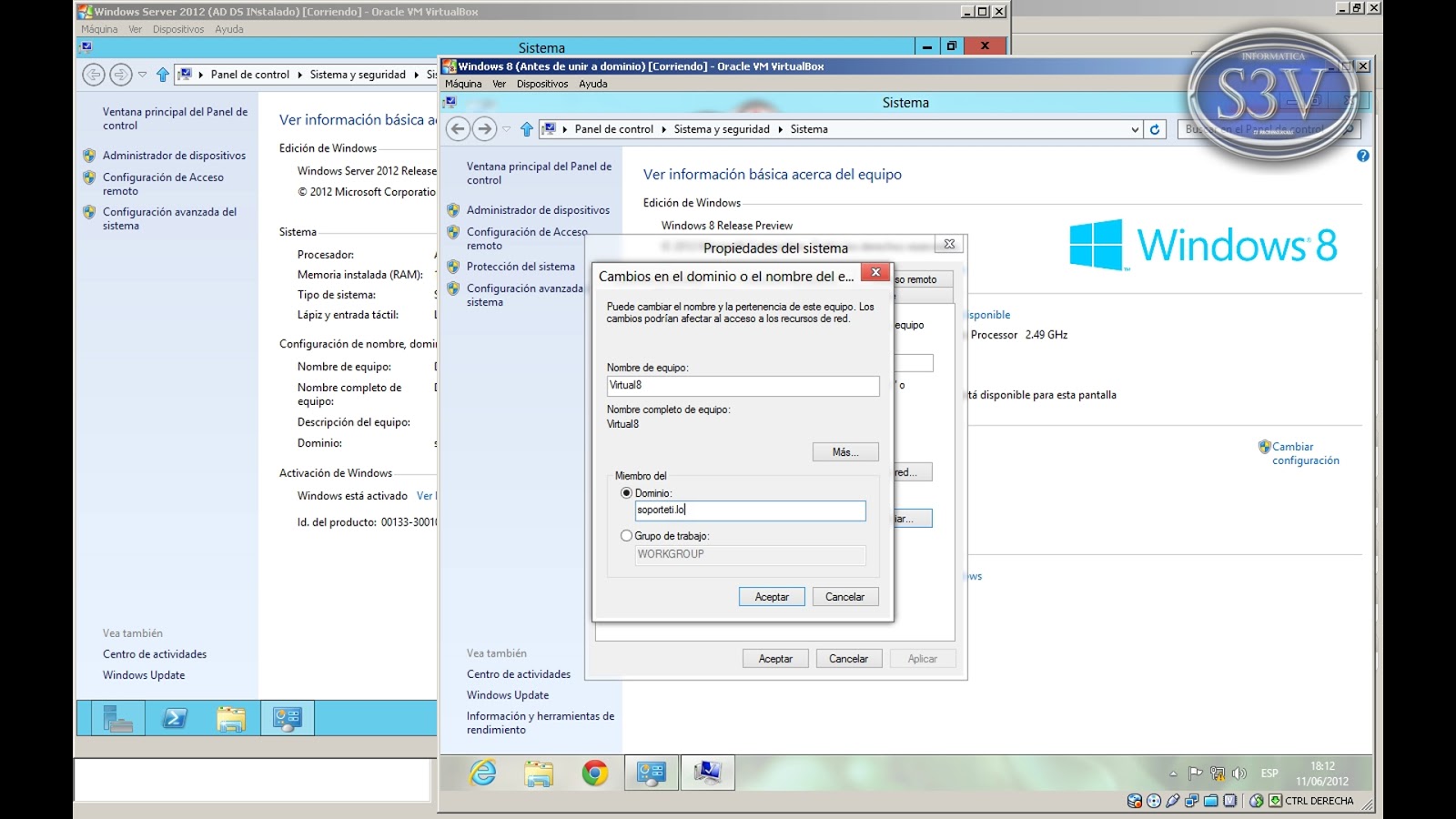Viewport: 1456px width, 819px height.
Task: Go back in Server 2012 Sistema window
Action: (x=94, y=75)
